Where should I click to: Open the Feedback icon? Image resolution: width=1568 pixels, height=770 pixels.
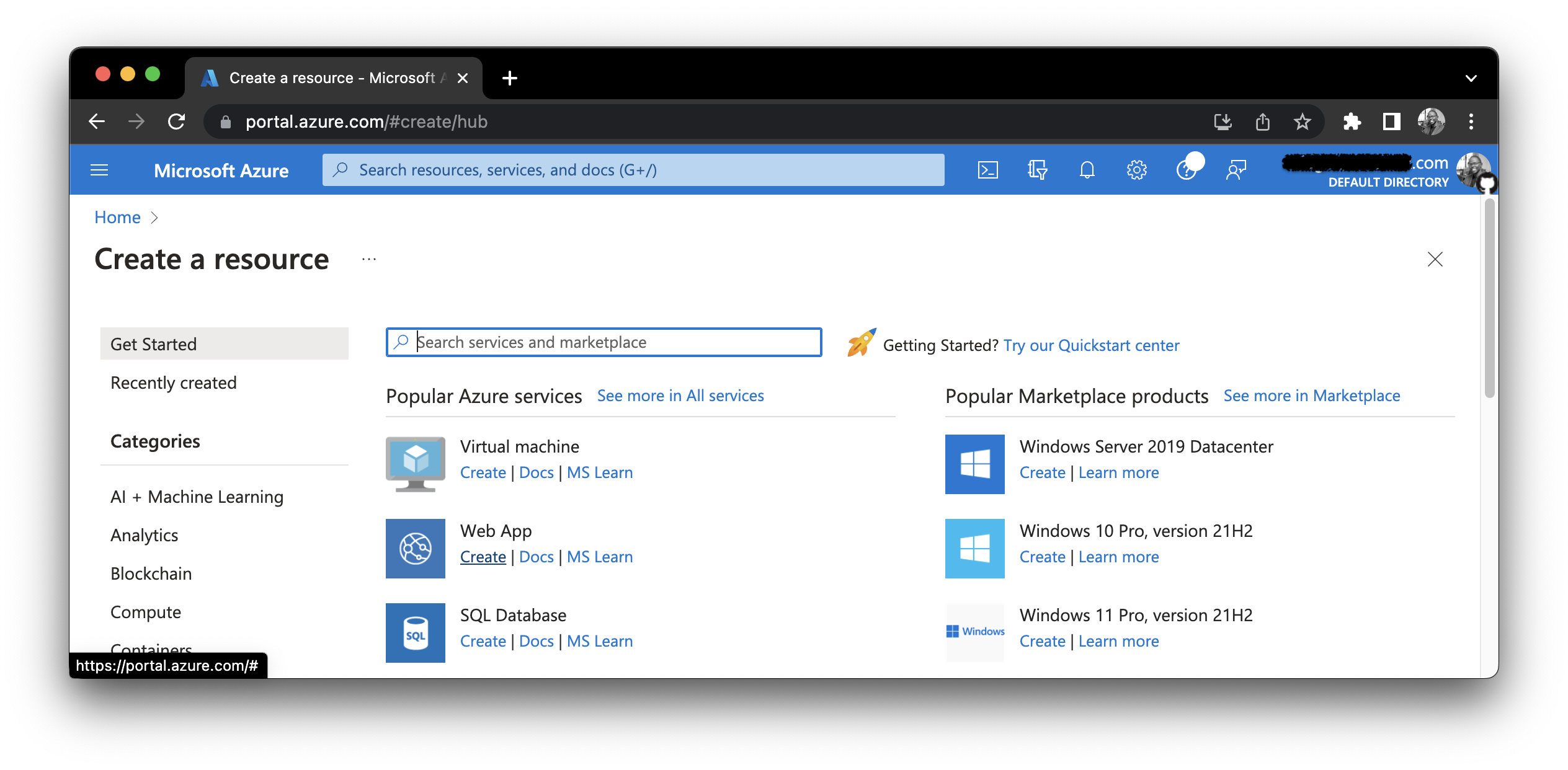[1236, 170]
